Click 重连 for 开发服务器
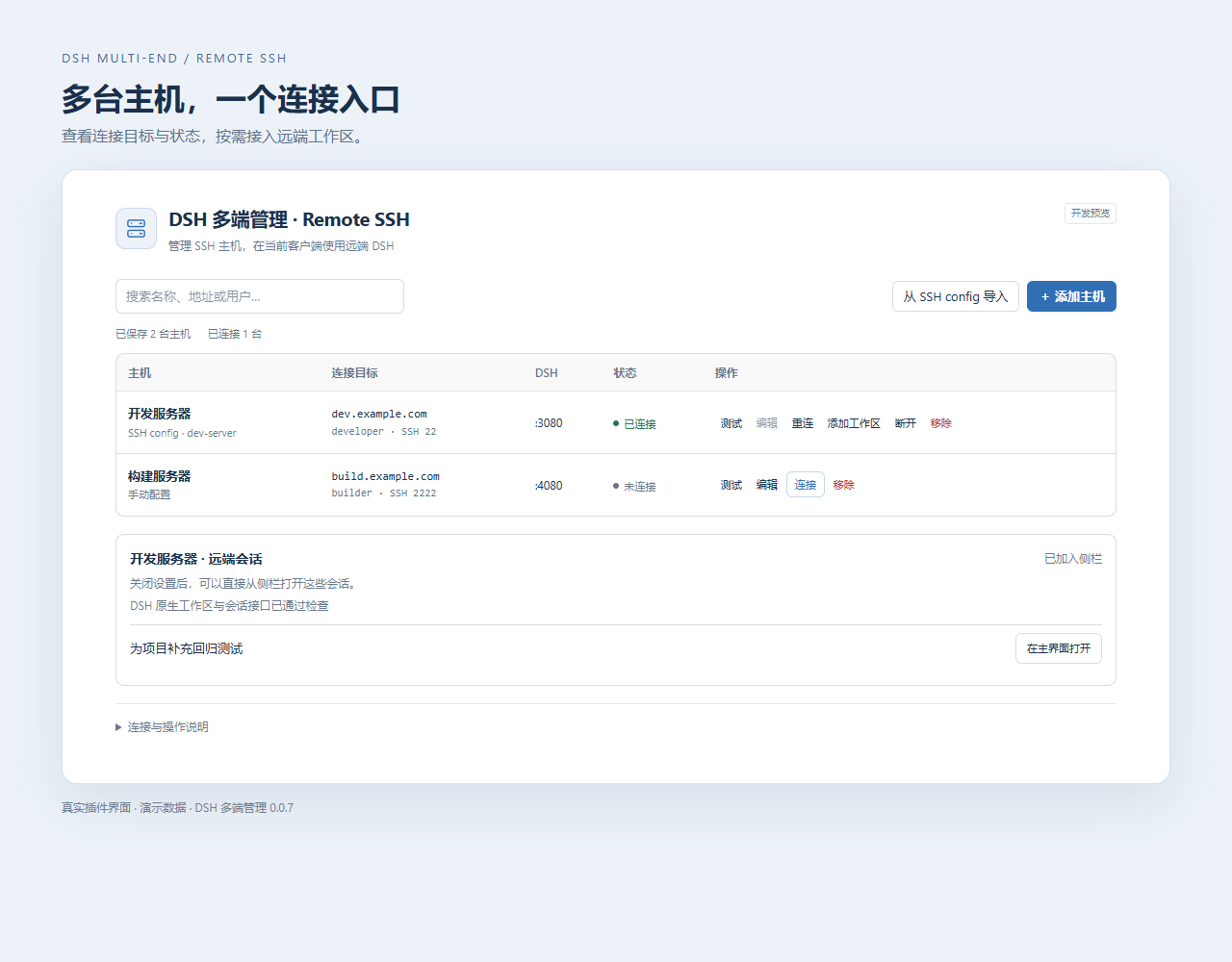Viewport: 1232px width, 962px height. click(x=803, y=423)
